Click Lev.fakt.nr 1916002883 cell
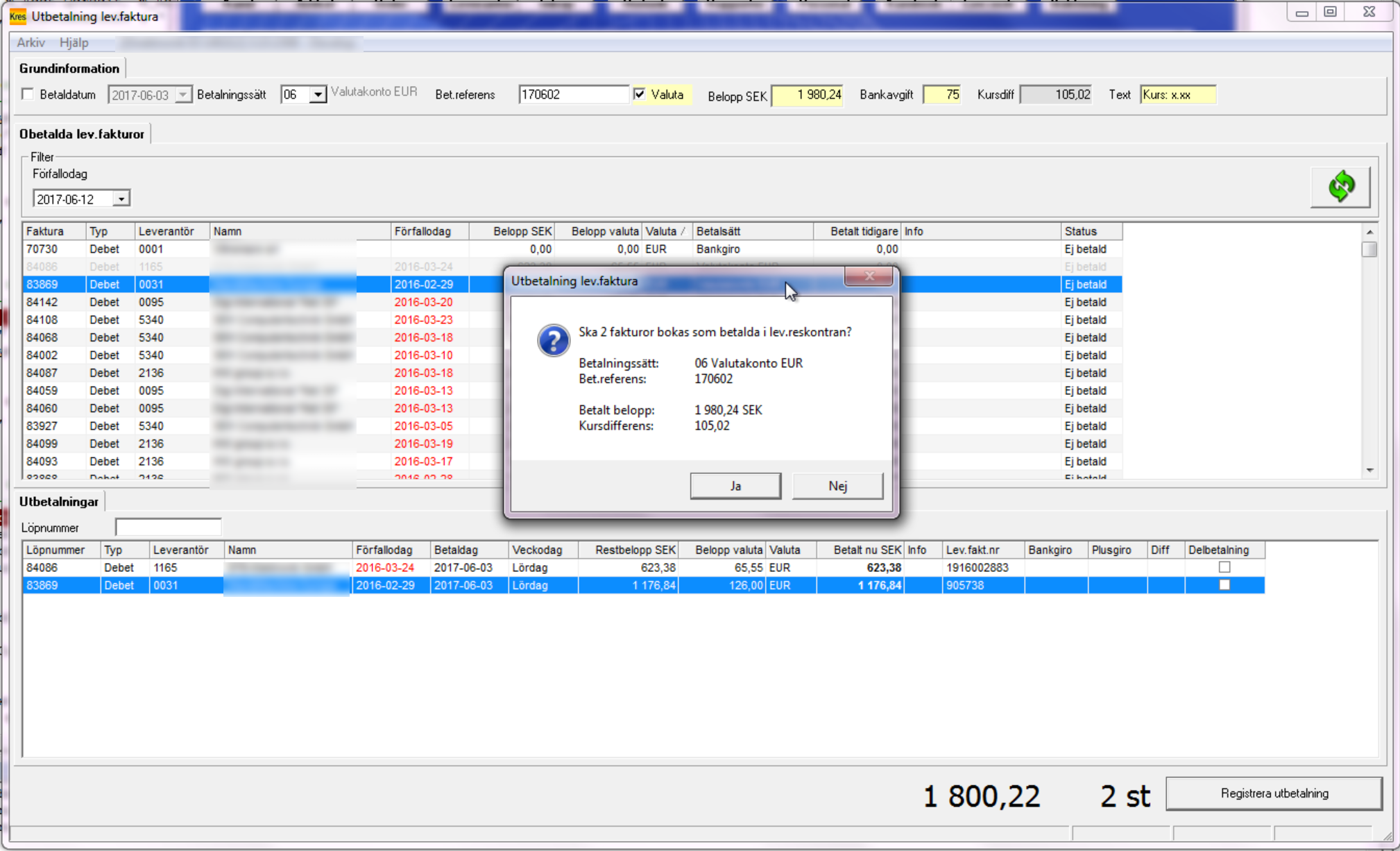The width and height of the screenshot is (1400, 851). point(983,567)
